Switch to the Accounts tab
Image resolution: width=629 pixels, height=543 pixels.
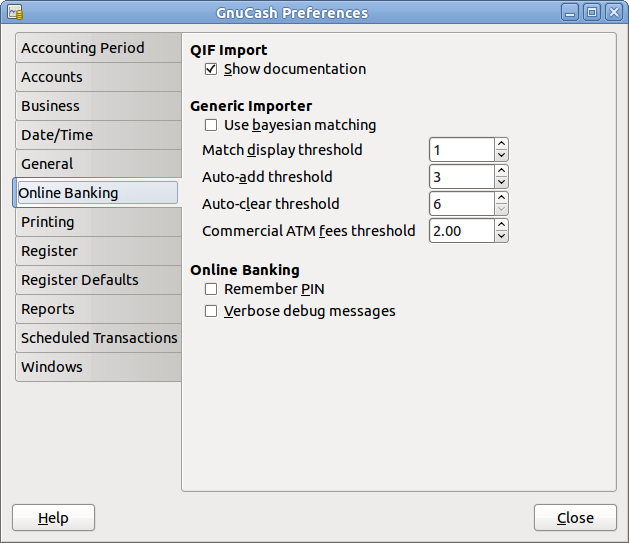(98, 77)
